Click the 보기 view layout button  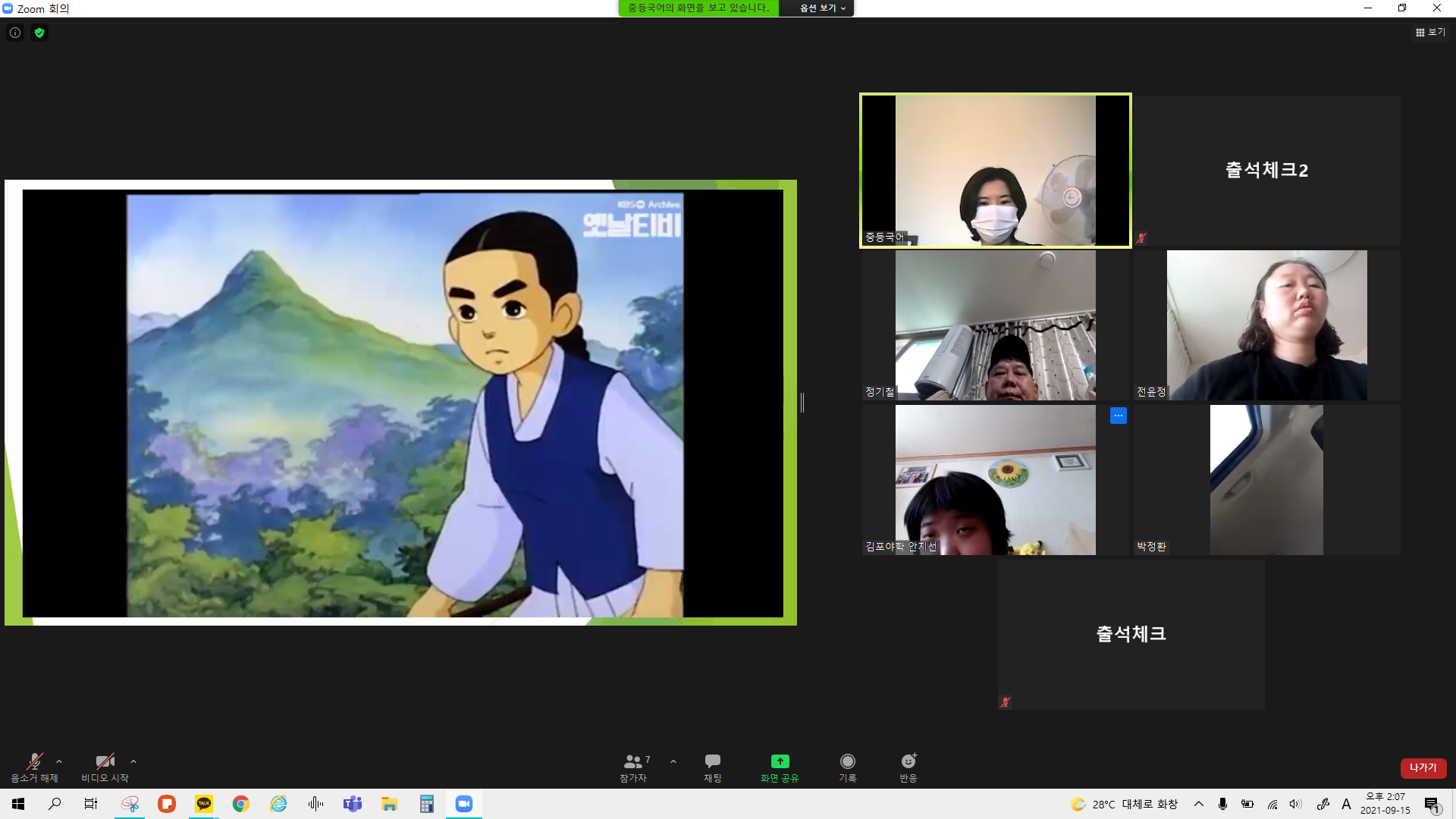[1430, 32]
